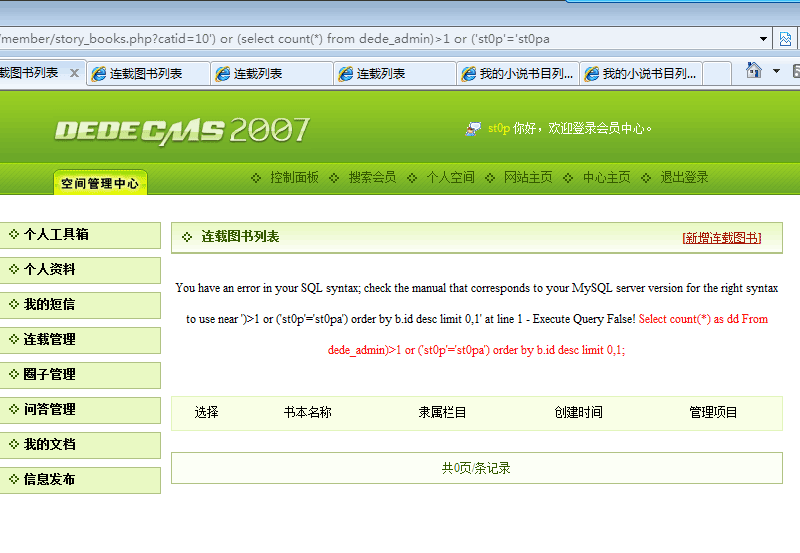The image size is (800, 553).
Task: Open a new blank tab
Action: [x=717, y=73]
